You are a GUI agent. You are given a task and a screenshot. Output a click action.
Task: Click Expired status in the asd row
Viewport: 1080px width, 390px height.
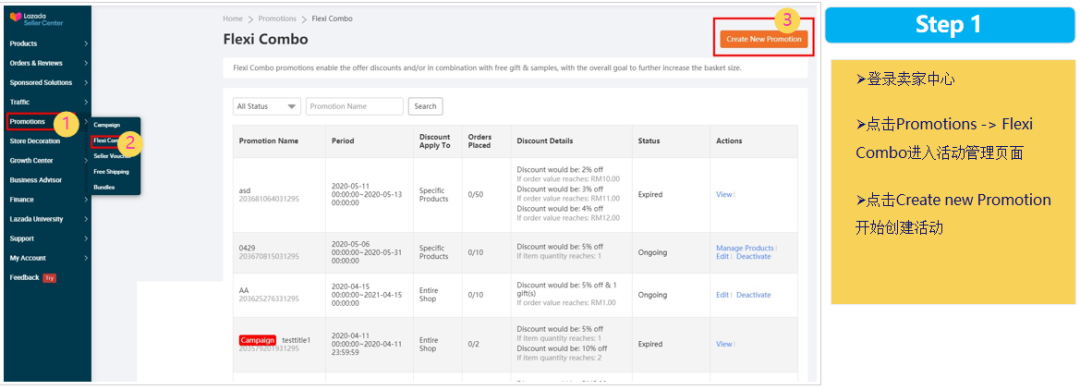pos(650,195)
